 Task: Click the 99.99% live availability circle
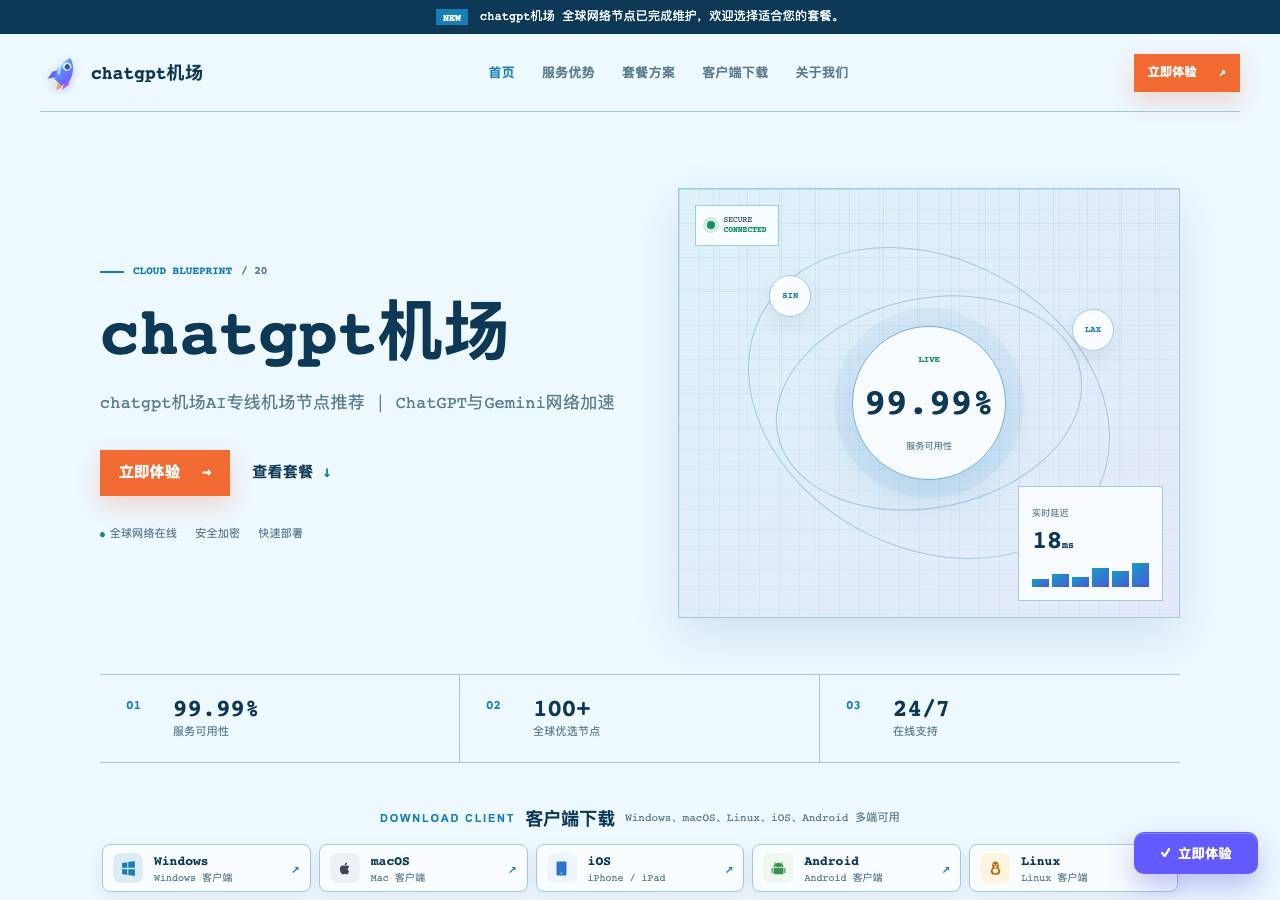pyautogui.click(x=929, y=403)
